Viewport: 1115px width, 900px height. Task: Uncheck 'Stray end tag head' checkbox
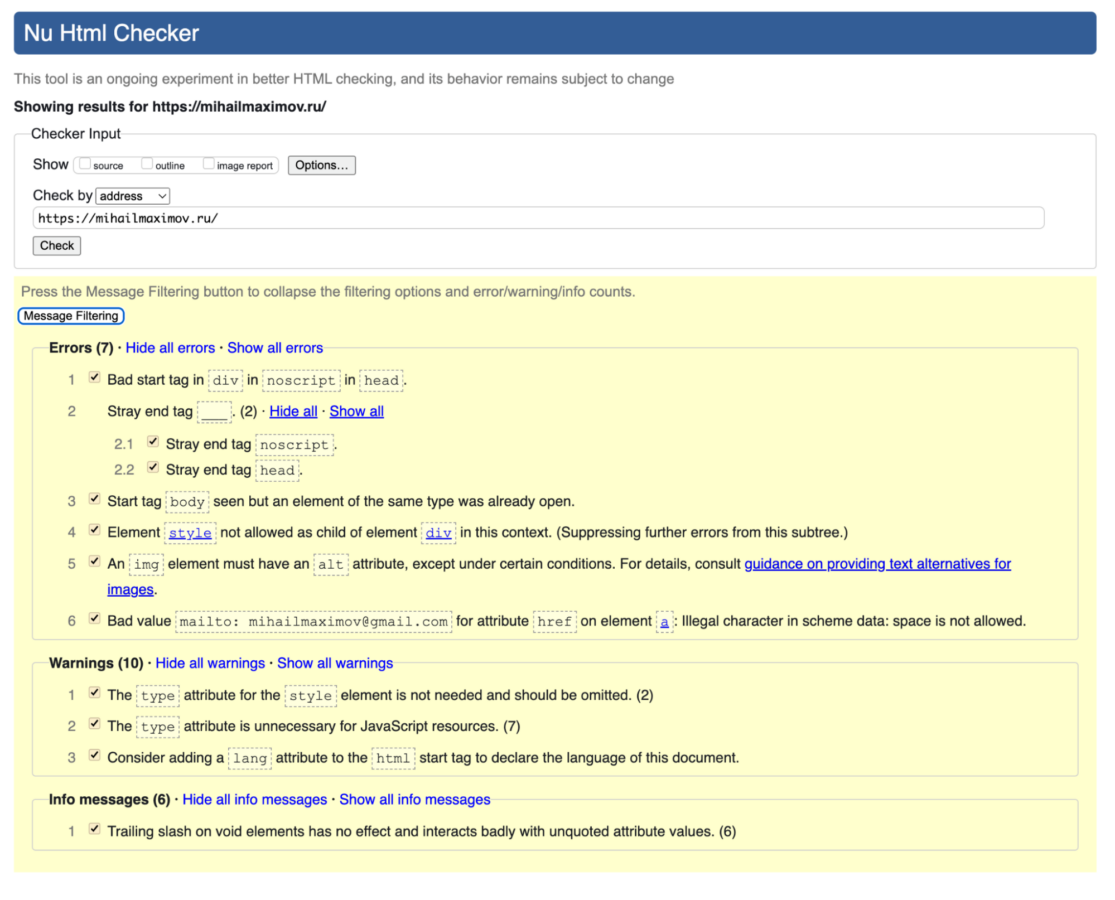coord(153,467)
